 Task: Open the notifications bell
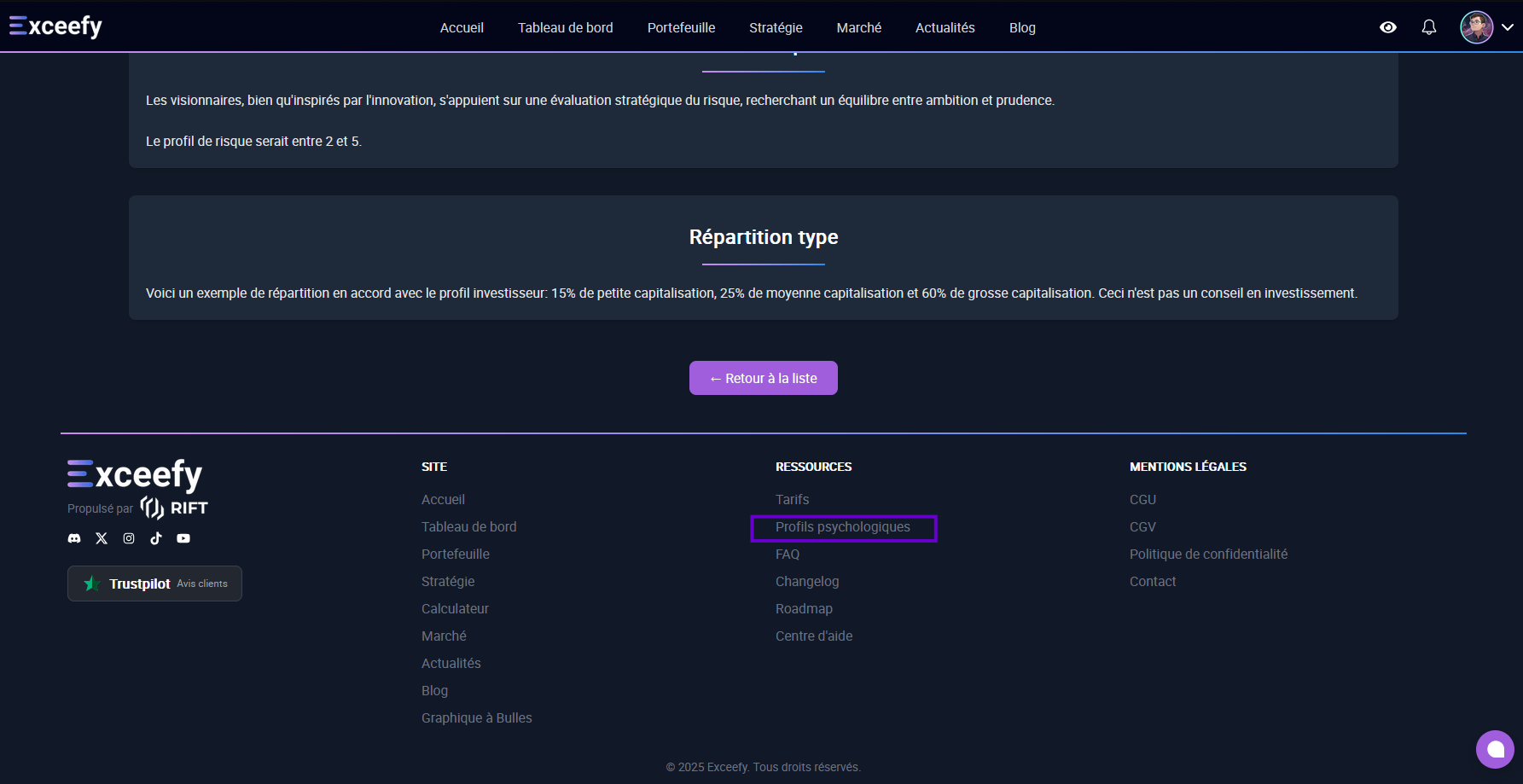click(x=1428, y=27)
